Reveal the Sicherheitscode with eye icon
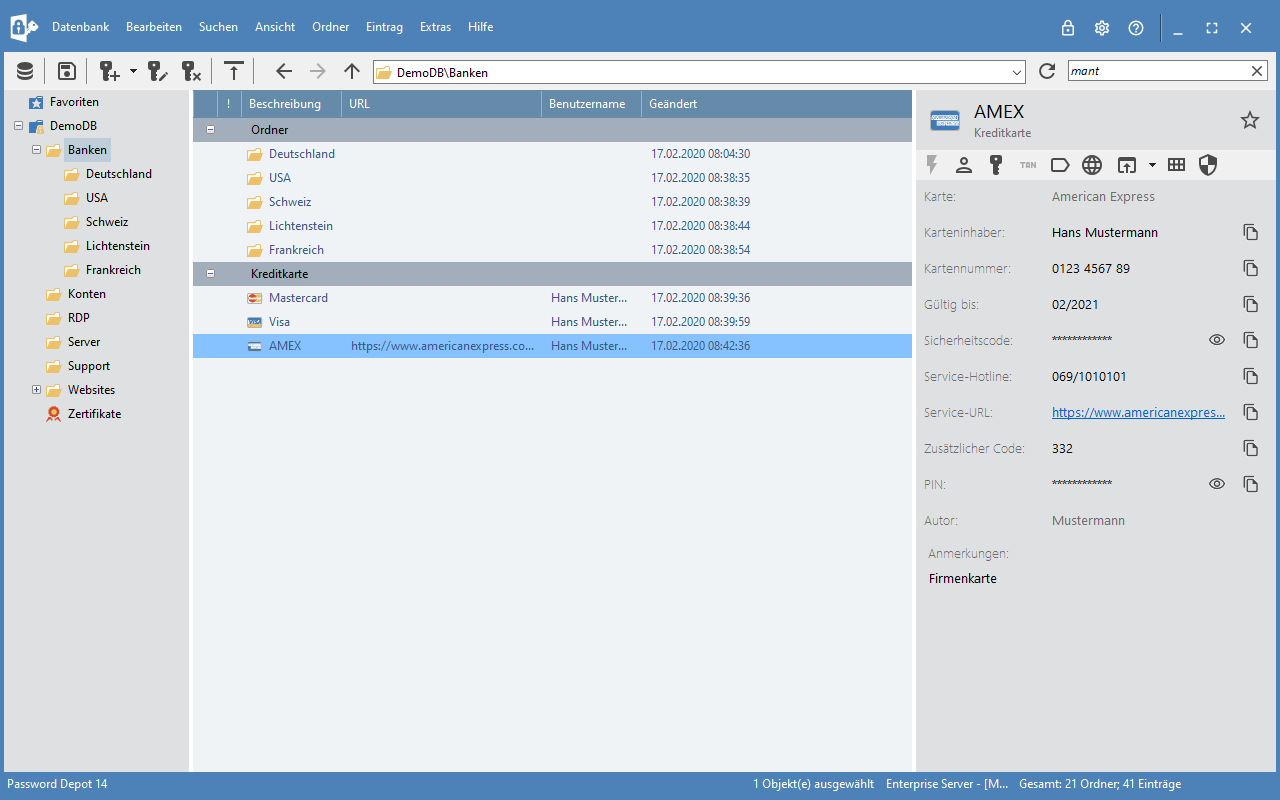Screen dimensions: 1280x800 tap(1217, 340)
